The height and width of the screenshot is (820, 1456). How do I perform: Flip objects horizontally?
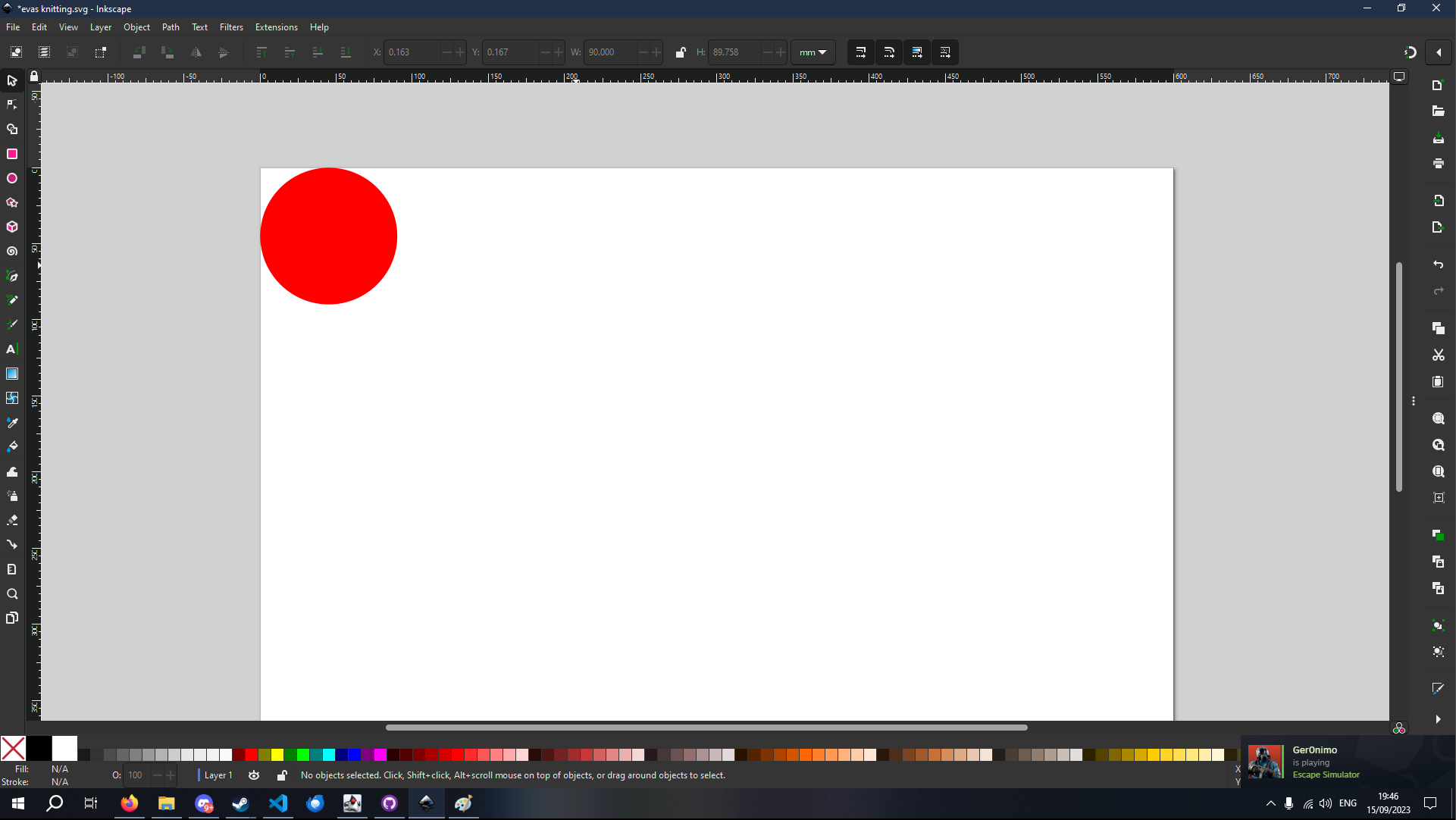[196, 52]
